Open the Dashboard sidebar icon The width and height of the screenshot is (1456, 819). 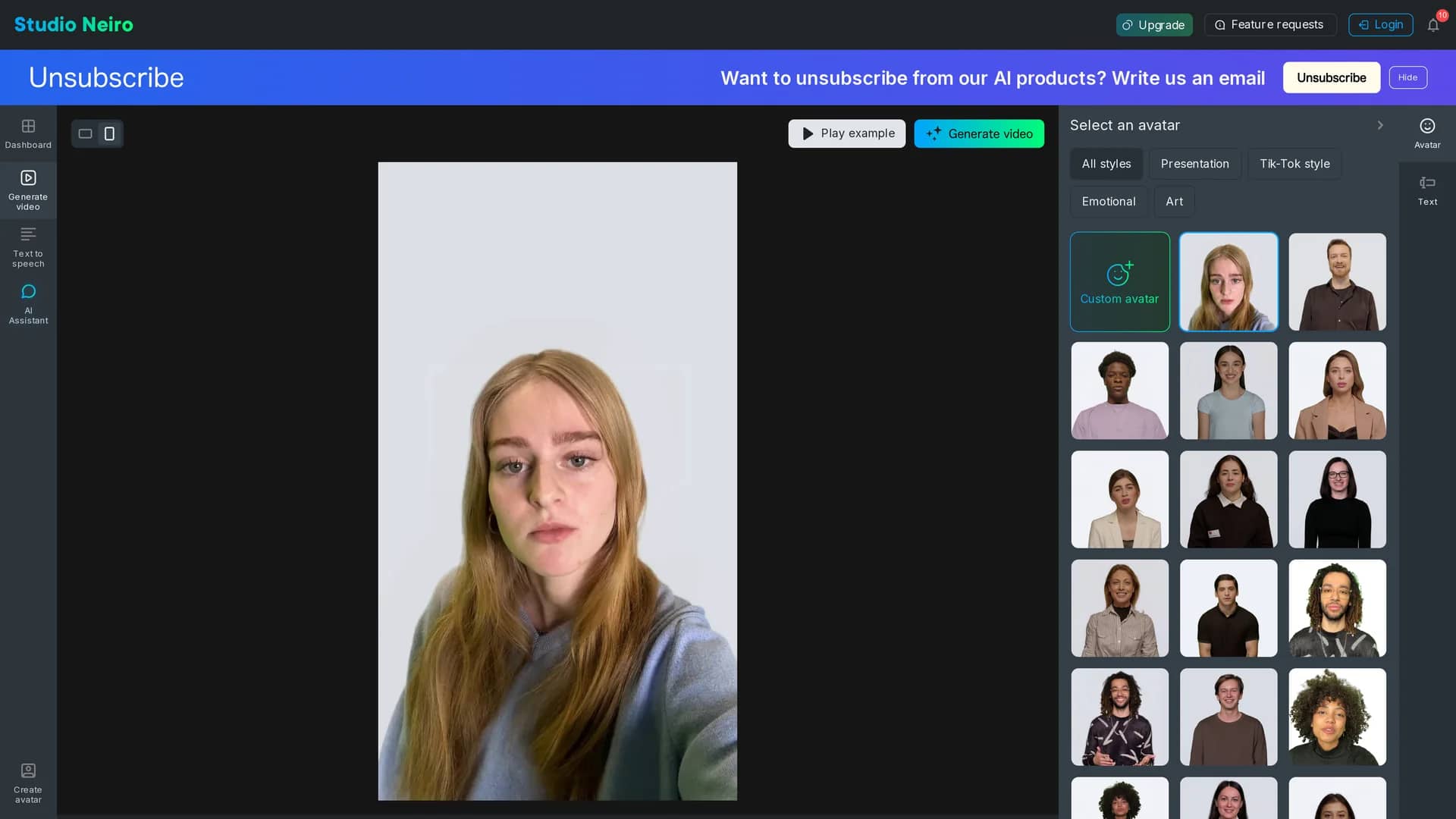coord(28,133)
